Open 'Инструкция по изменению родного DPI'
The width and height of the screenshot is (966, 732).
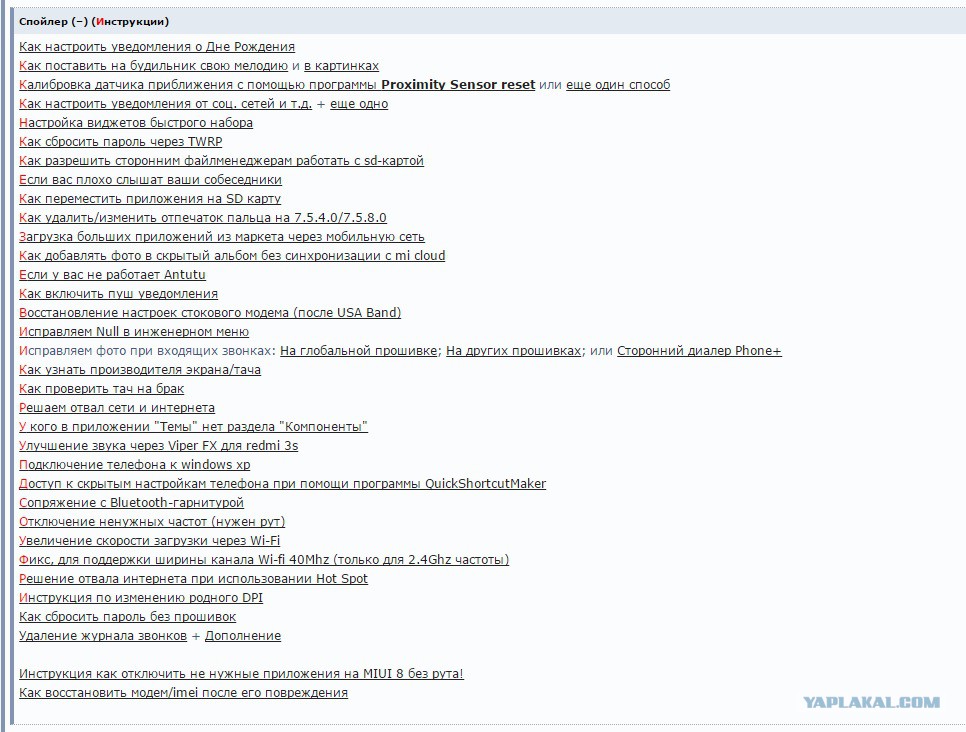click(140, 598)
